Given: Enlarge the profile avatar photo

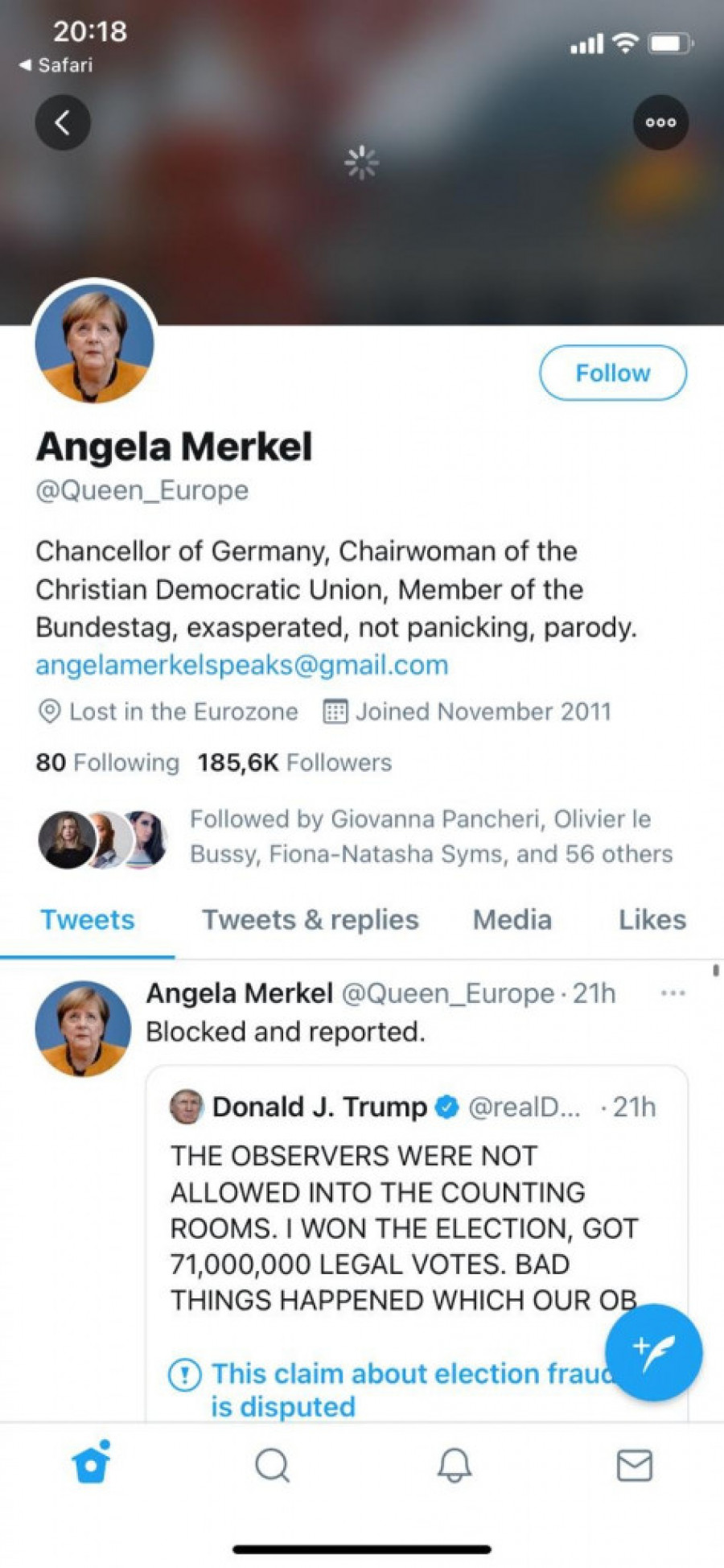Looking at the screenshot, I should (94, 341).
